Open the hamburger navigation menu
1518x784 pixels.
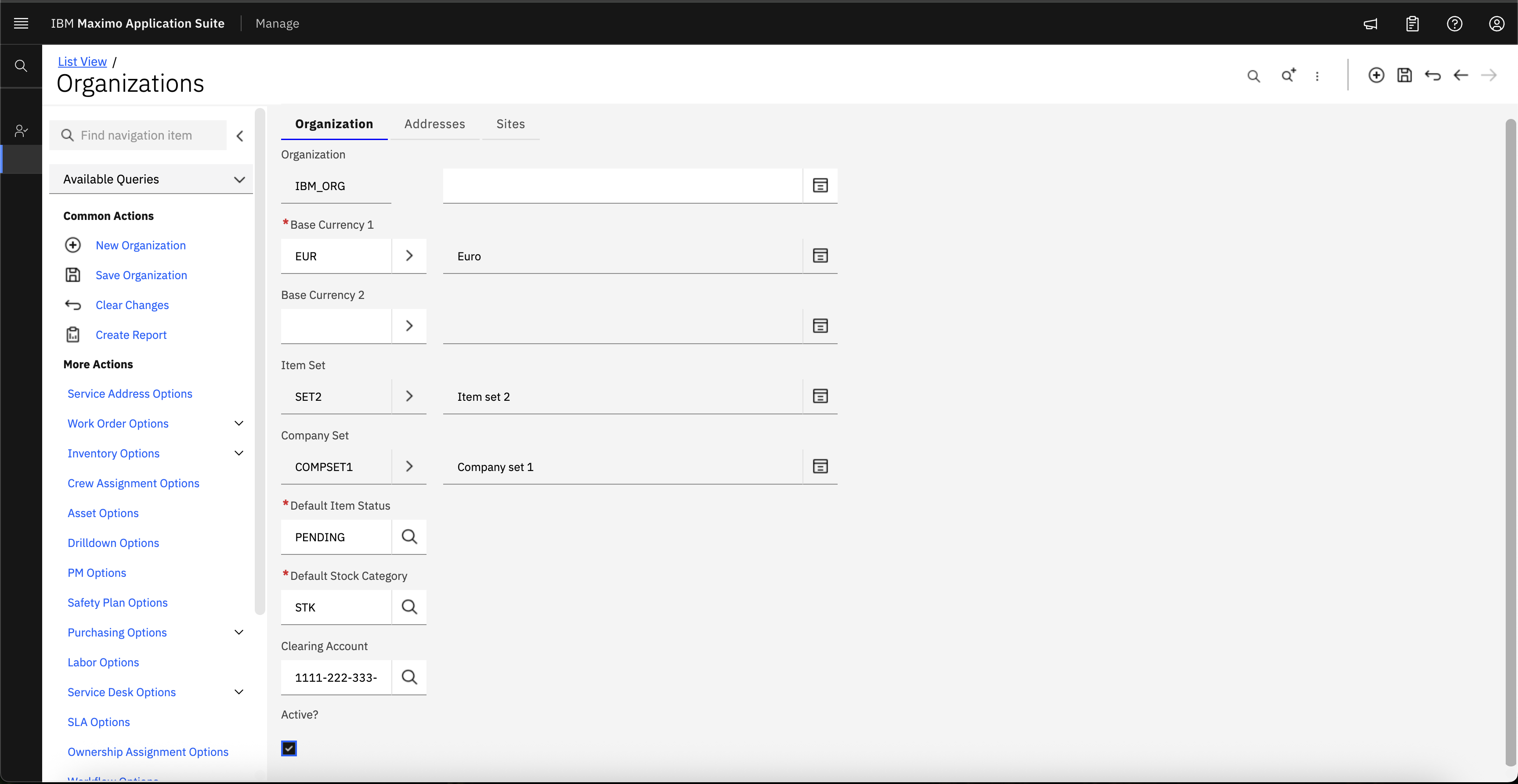pyautogui.click(x=21, y=24)
